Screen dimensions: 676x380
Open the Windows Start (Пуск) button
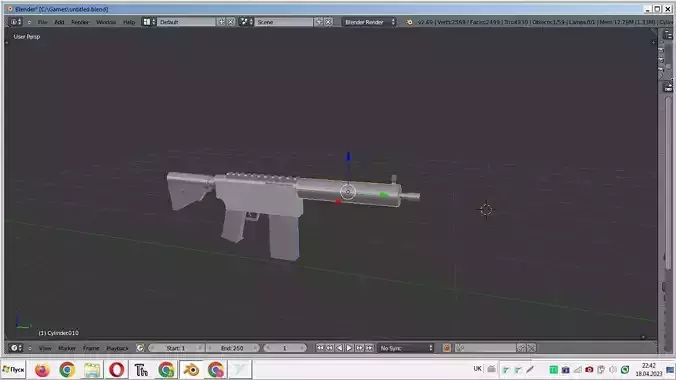(14, 370)
